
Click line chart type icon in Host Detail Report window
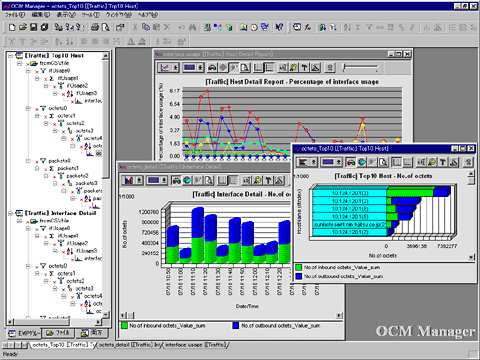(164, 68)
